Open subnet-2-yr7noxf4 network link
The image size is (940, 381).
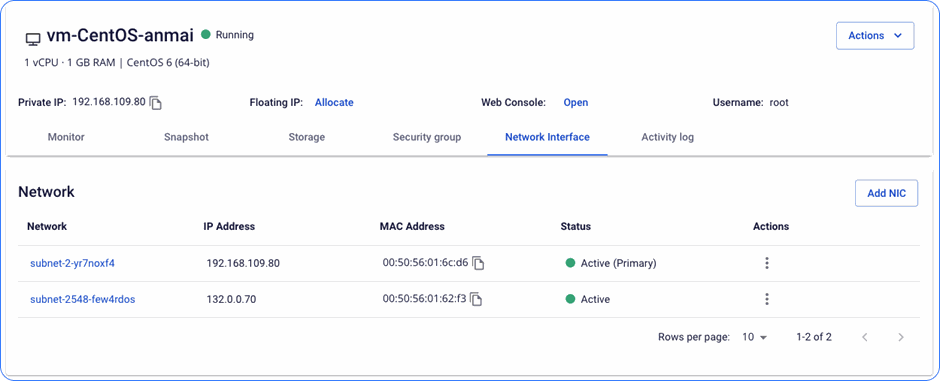(x=72, y=263)
